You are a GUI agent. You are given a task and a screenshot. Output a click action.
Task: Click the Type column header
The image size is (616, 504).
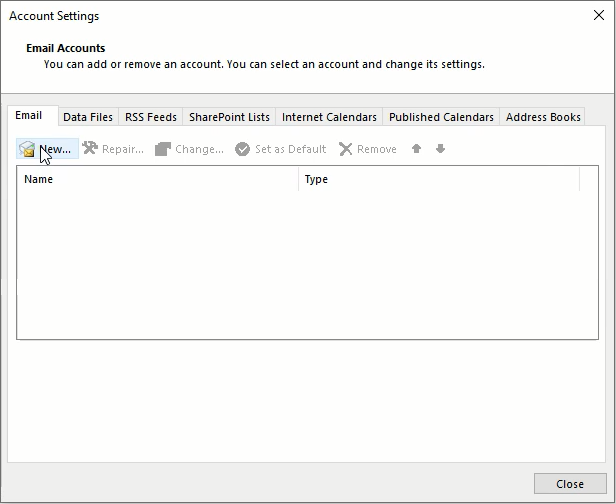pyautogui.click(x=438, y=180)
